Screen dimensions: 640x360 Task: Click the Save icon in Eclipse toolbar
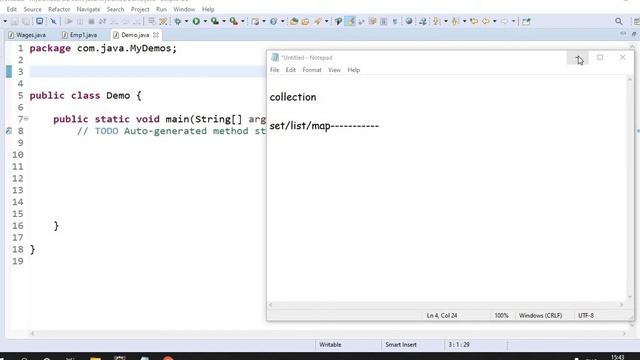tap(14, 21)
